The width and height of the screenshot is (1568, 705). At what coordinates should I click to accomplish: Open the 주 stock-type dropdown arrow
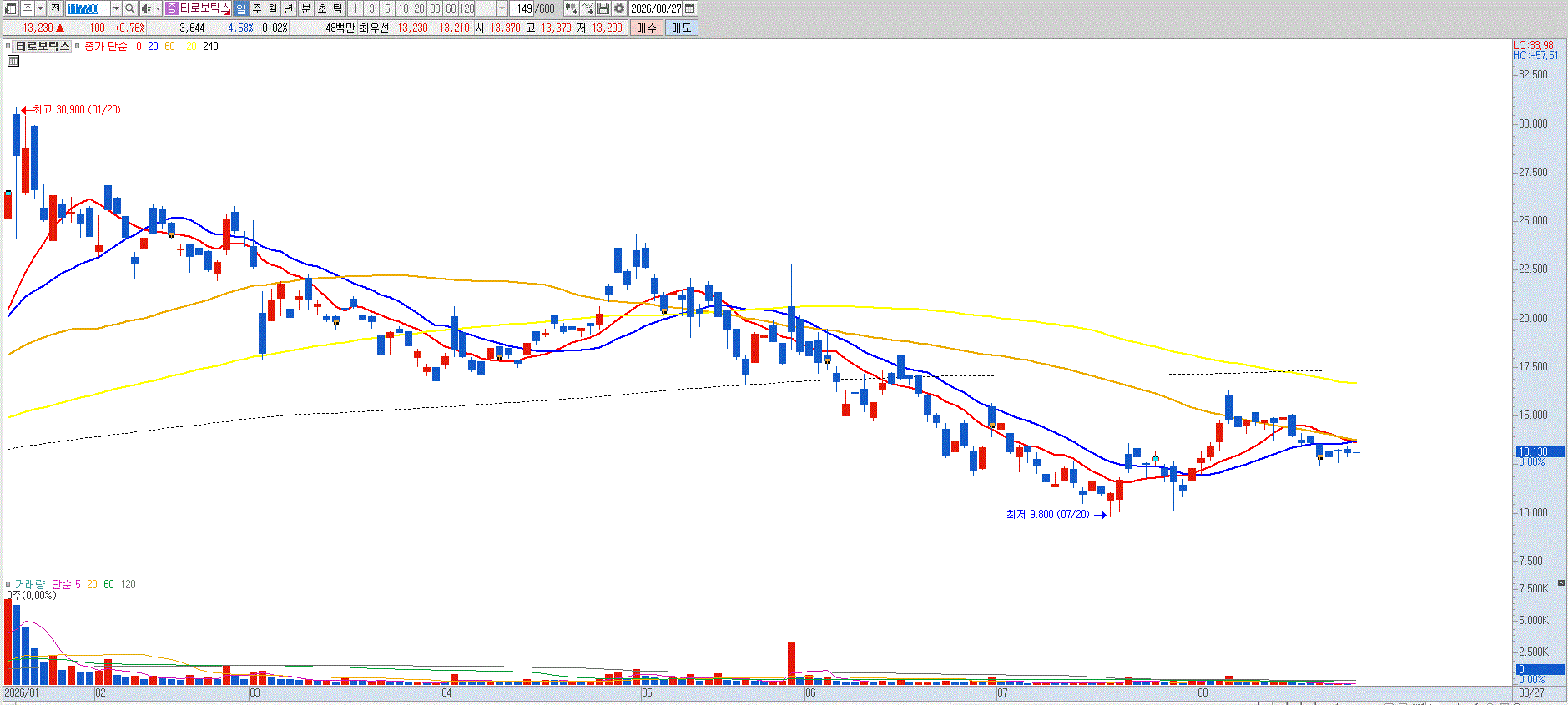pyautogui.click(x=40, y=8)
